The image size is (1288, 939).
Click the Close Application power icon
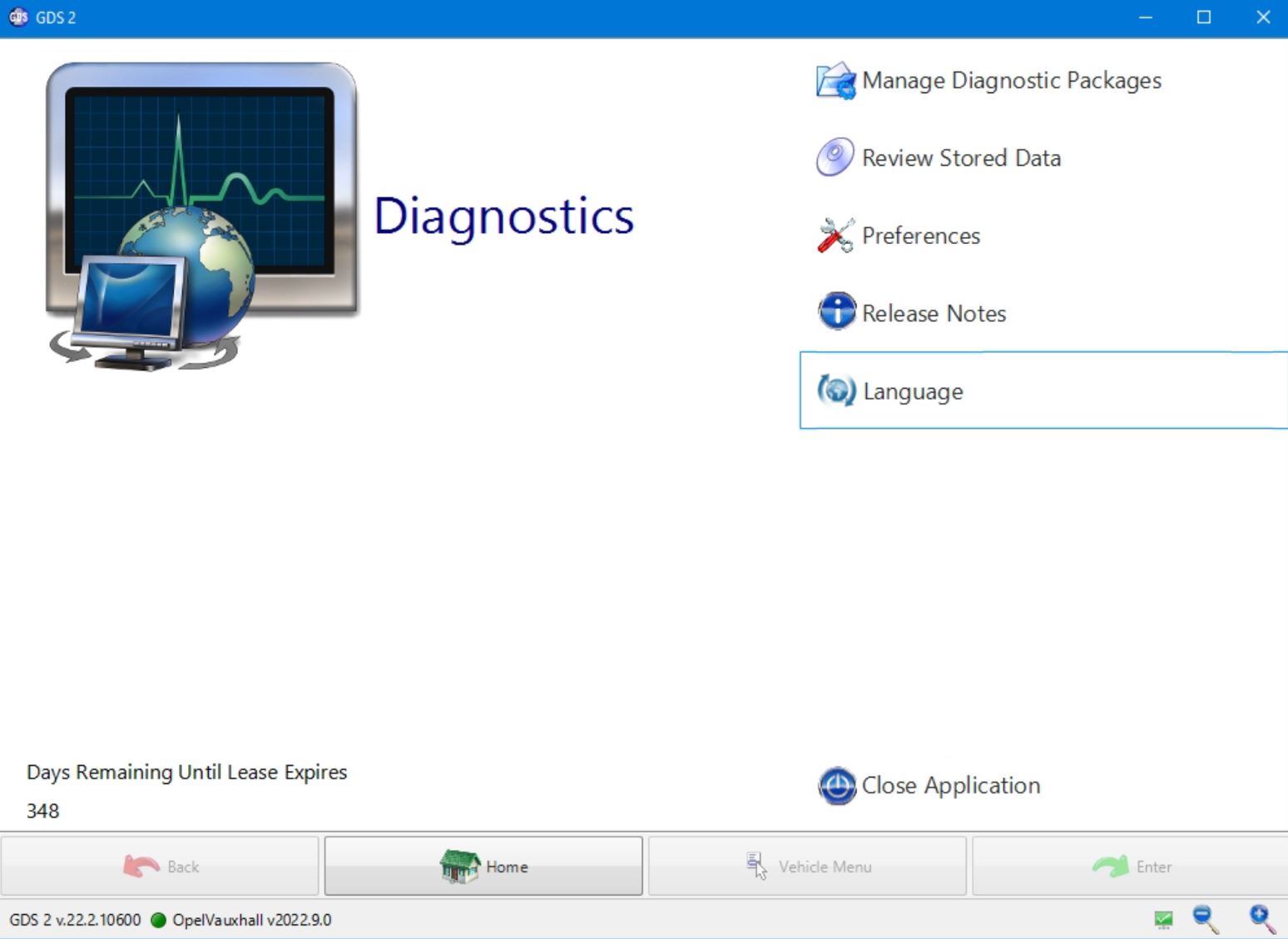[x=837, y=786]
